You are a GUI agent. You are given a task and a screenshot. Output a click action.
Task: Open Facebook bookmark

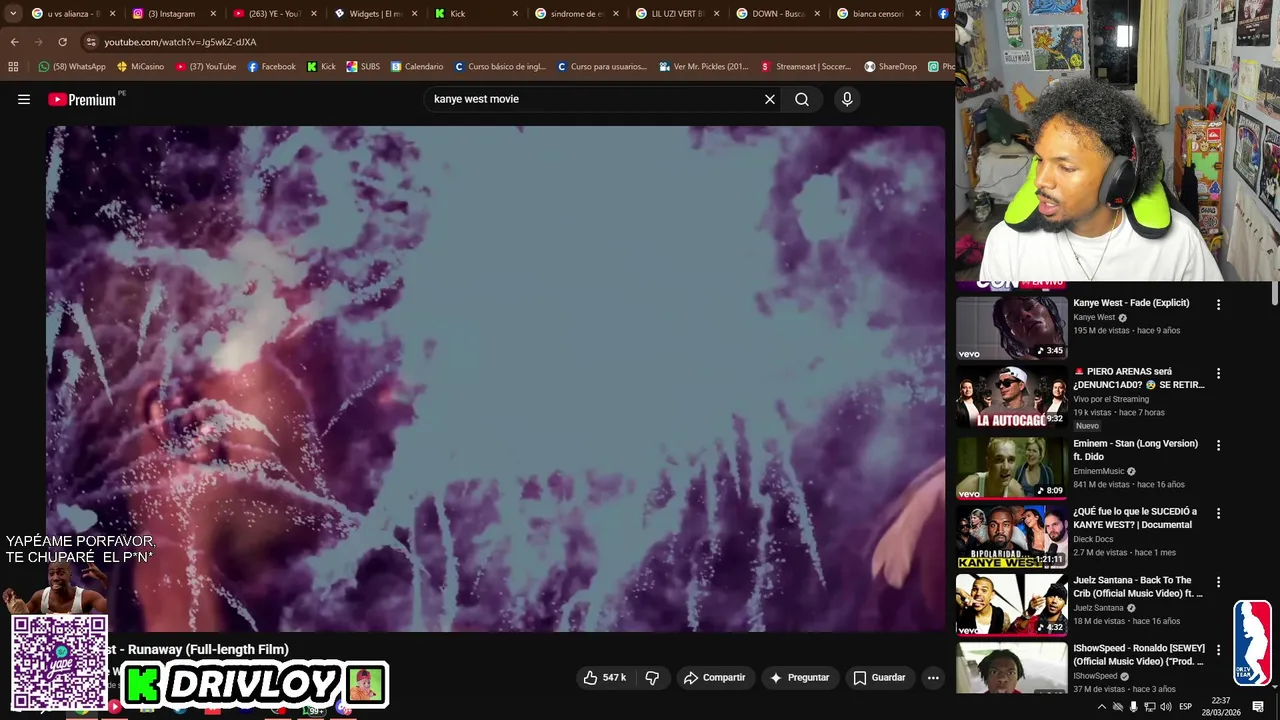(x=272, y=67)
